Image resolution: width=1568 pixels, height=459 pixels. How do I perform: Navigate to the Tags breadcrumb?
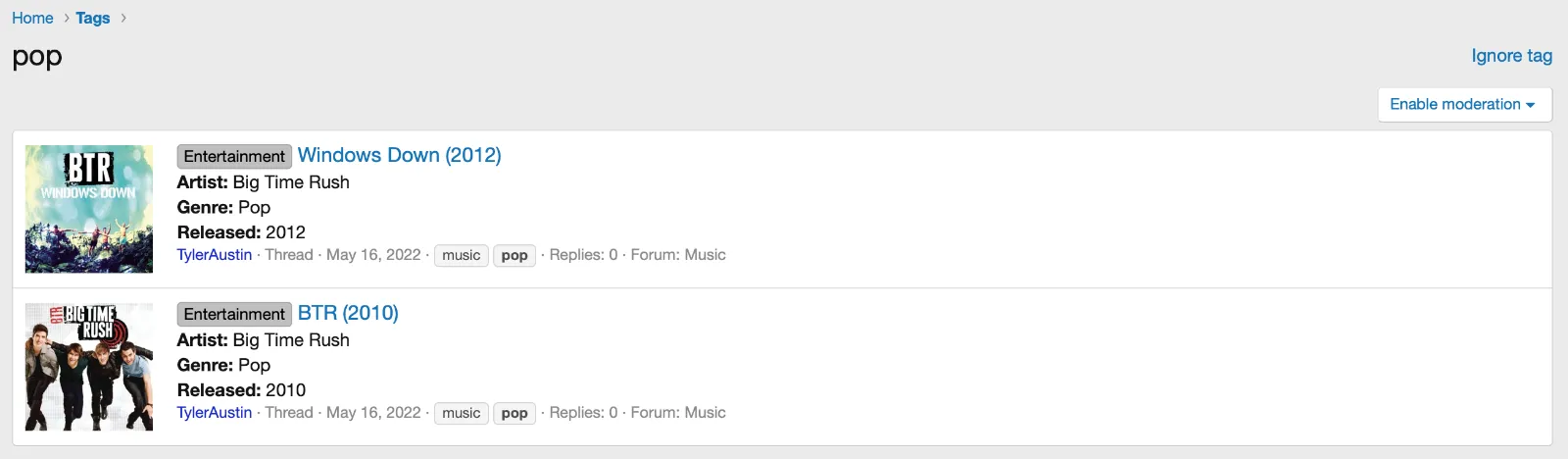coord(93,18)
